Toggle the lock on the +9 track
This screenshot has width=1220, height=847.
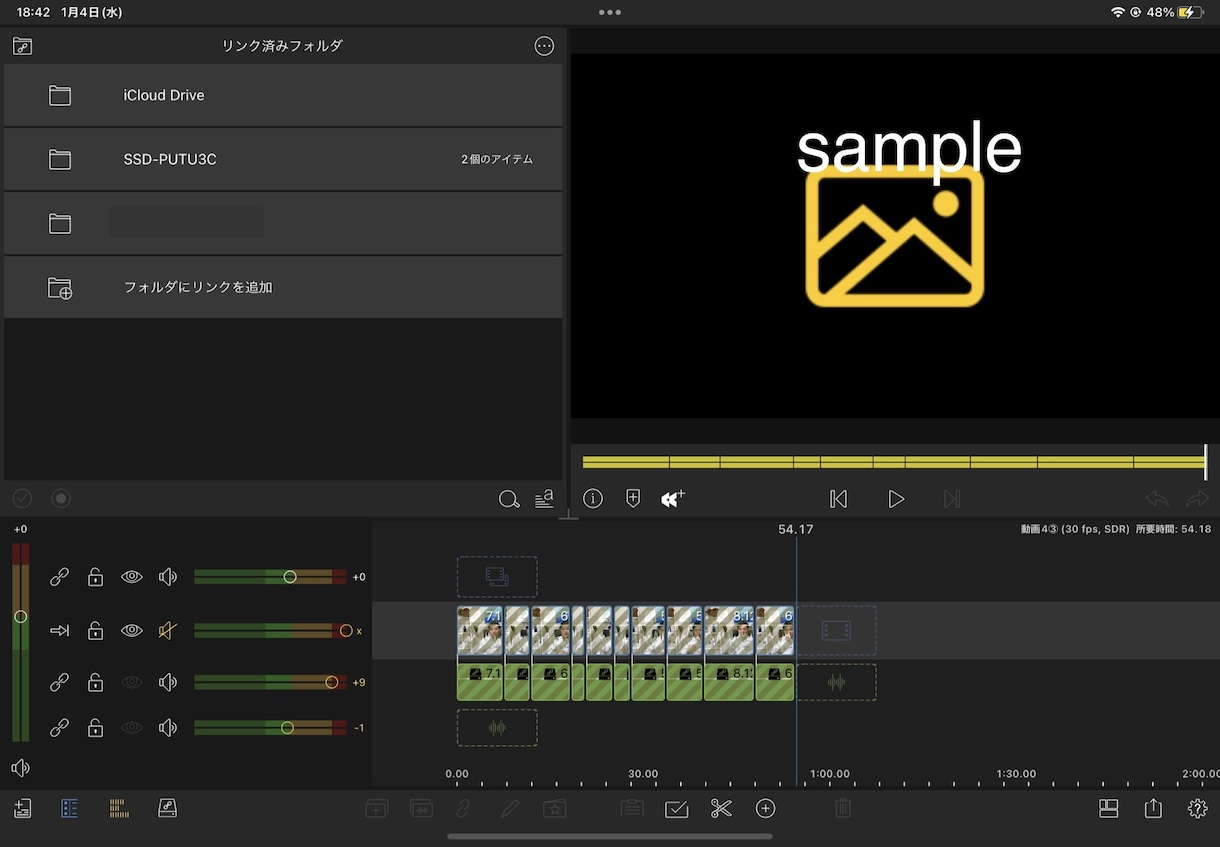click(x=95, y=682)
